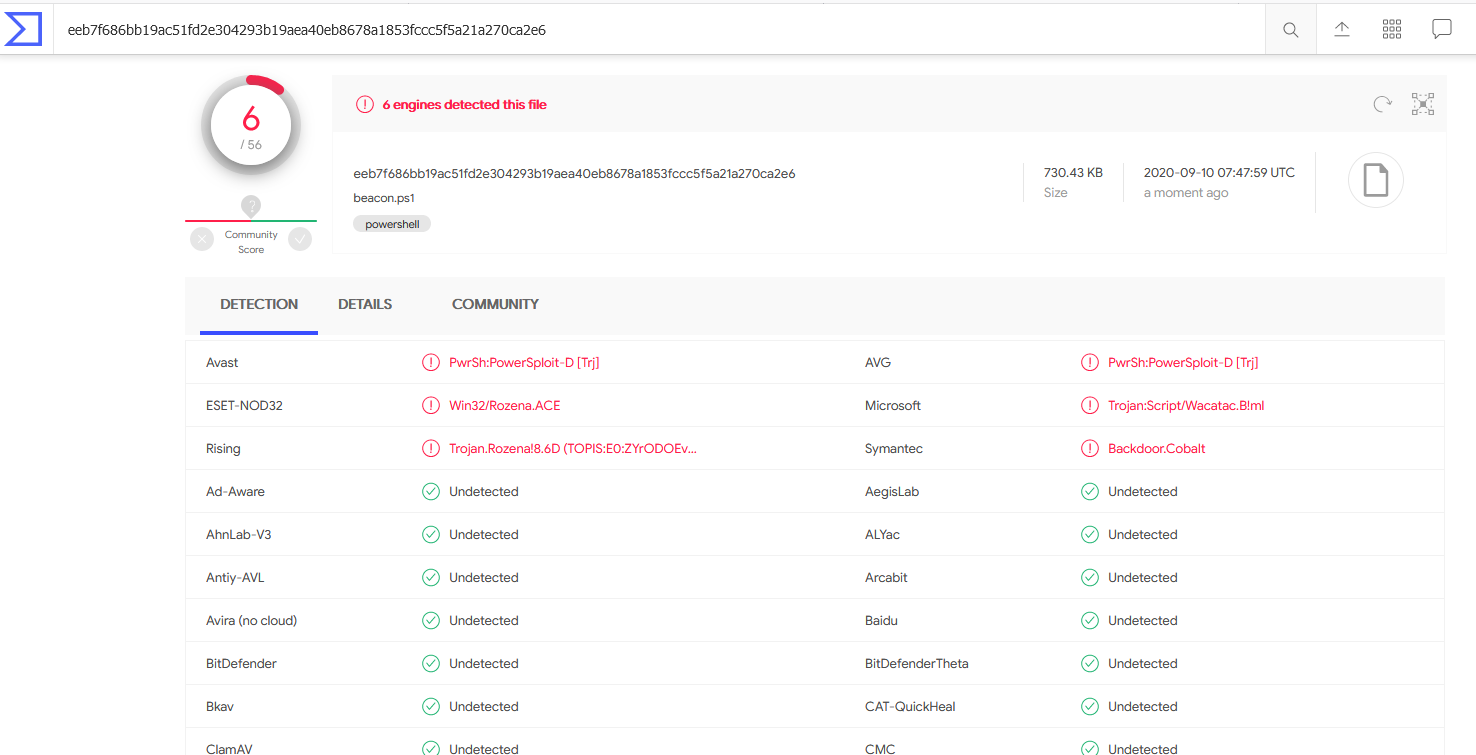Click AVG PwrSh:PowerSploit-D result
The width and height of the screenshot is (1476, 755).
(1183, 363)
